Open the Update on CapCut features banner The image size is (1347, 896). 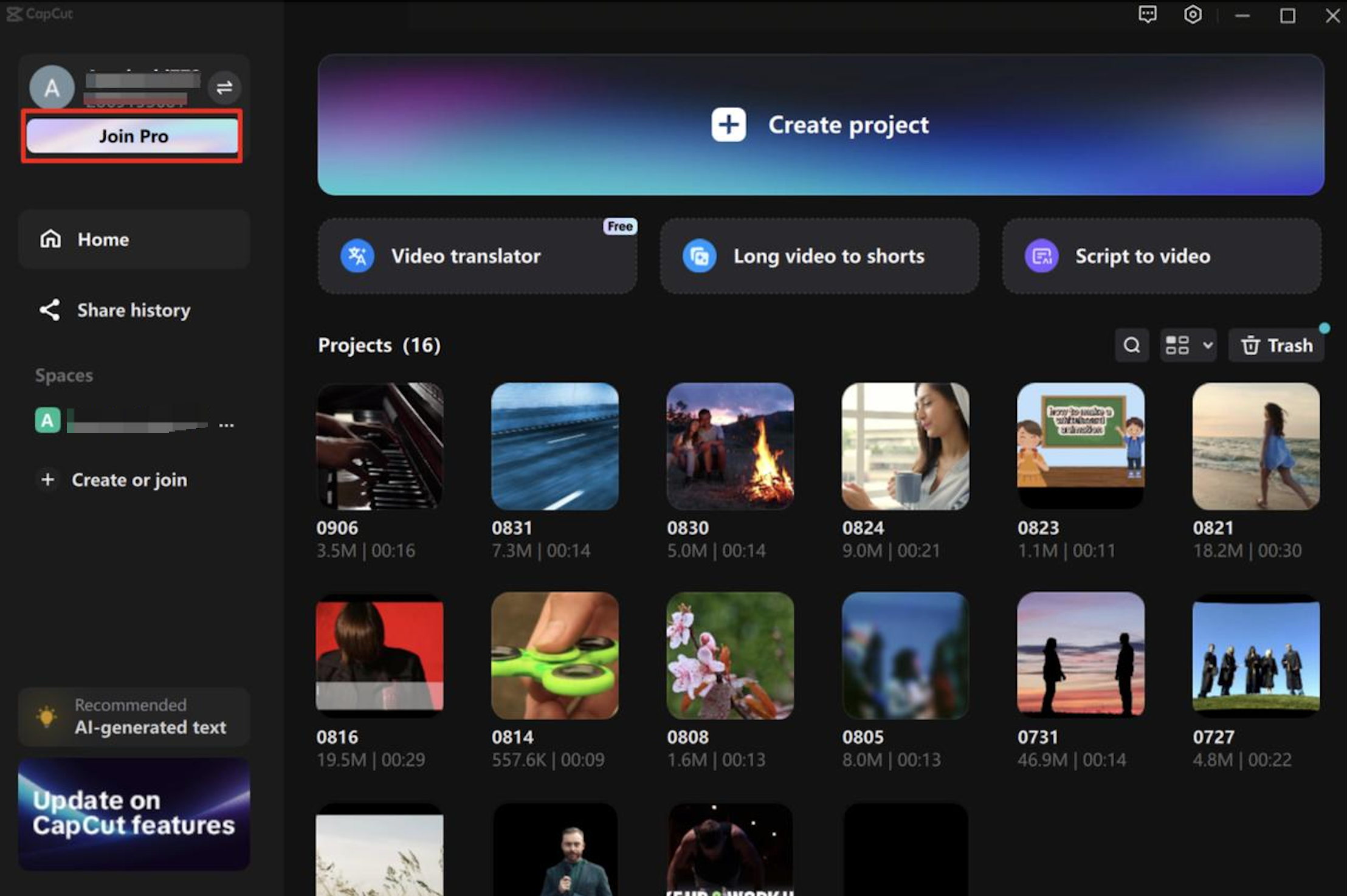[x=134, y=813]
